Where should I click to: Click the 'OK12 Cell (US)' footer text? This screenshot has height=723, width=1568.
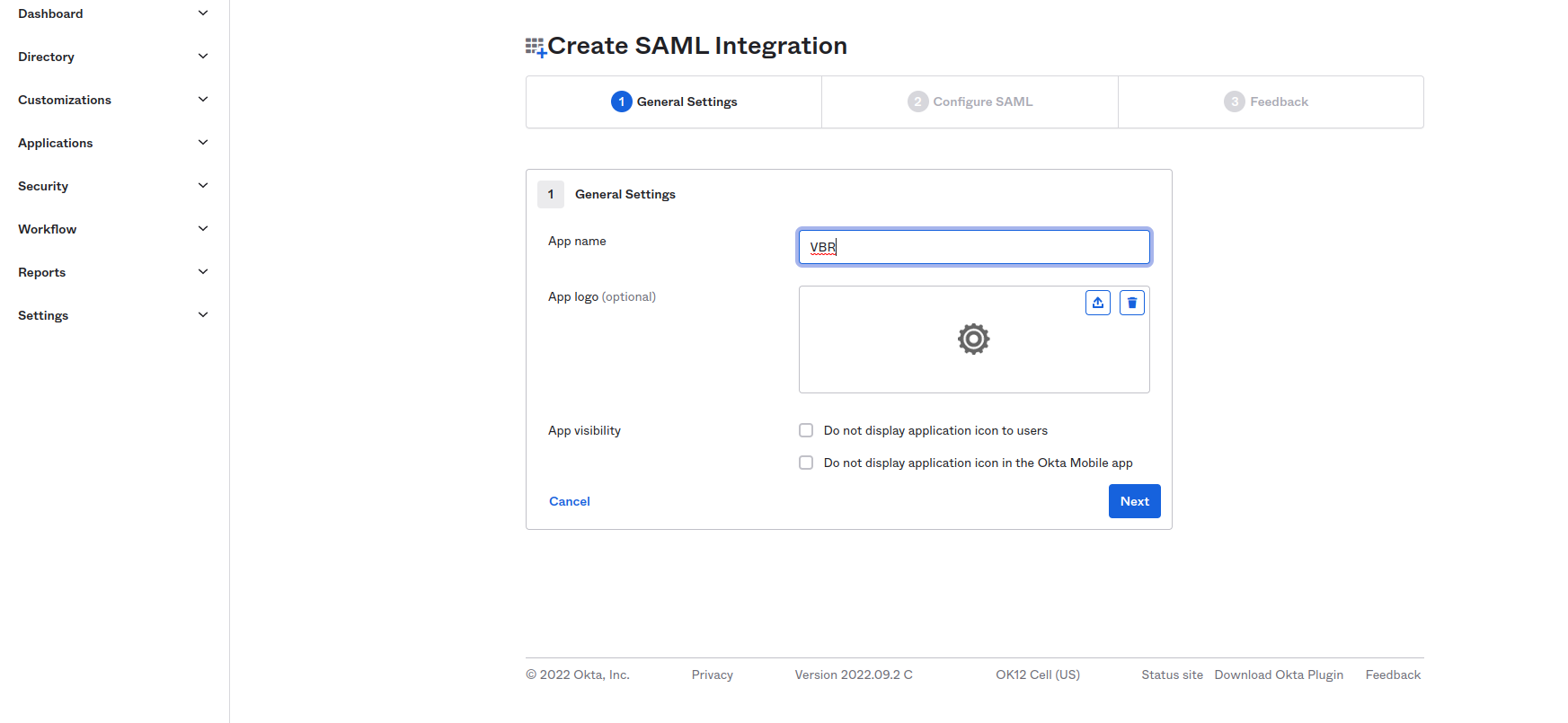point(1038,675)
